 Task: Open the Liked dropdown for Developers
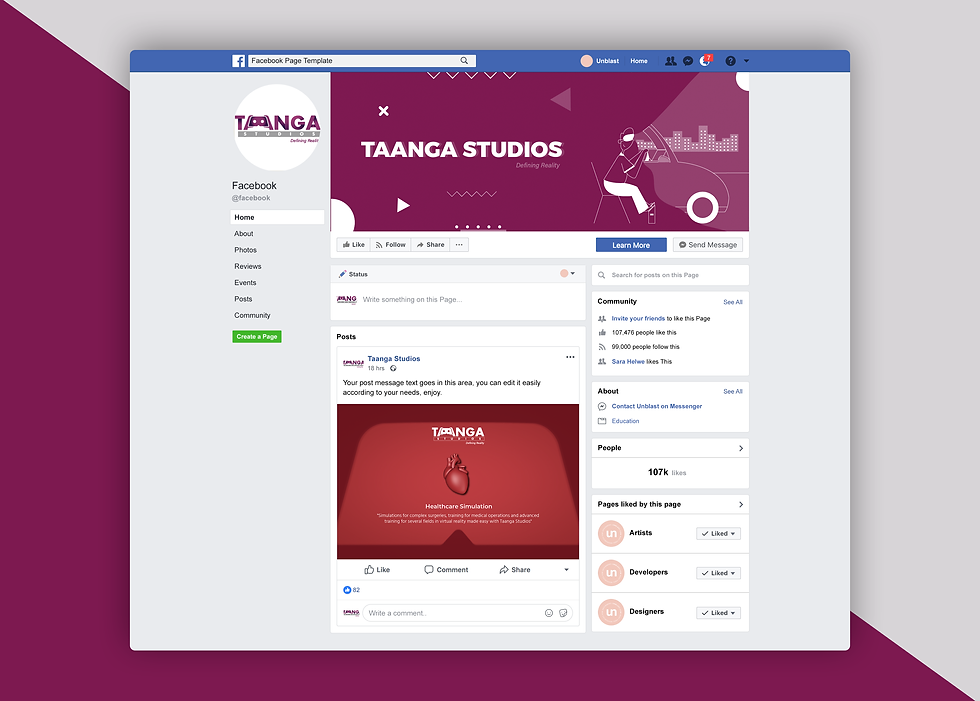(x=719, y=573)
